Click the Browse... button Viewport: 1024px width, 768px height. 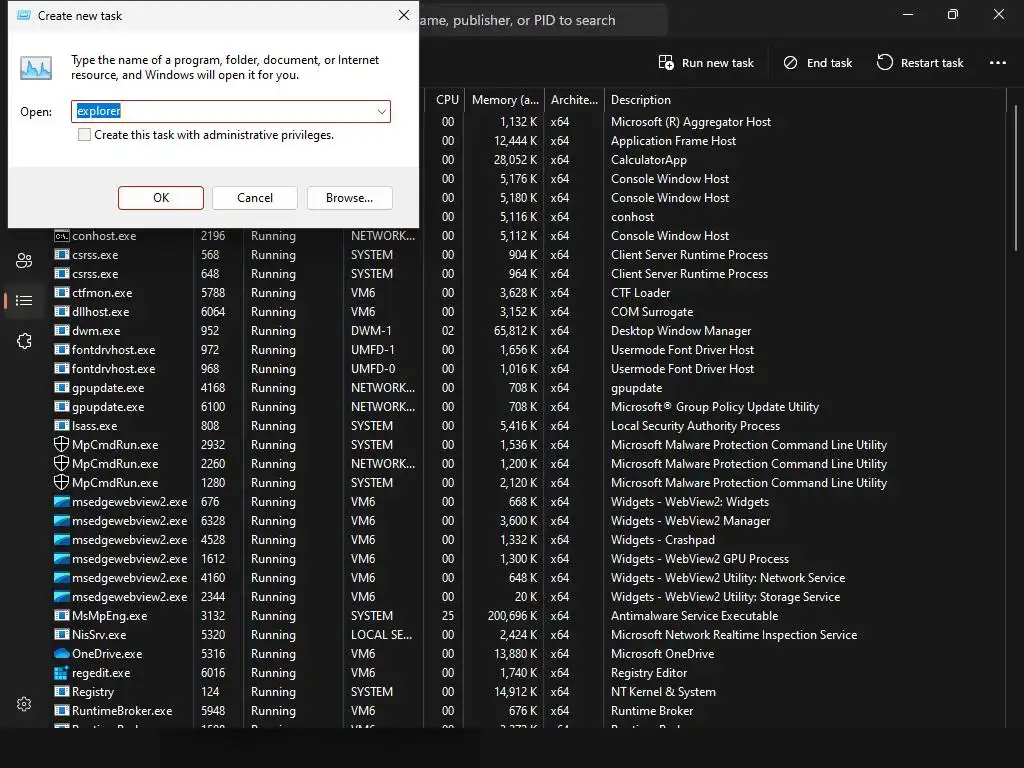(349, 198)
